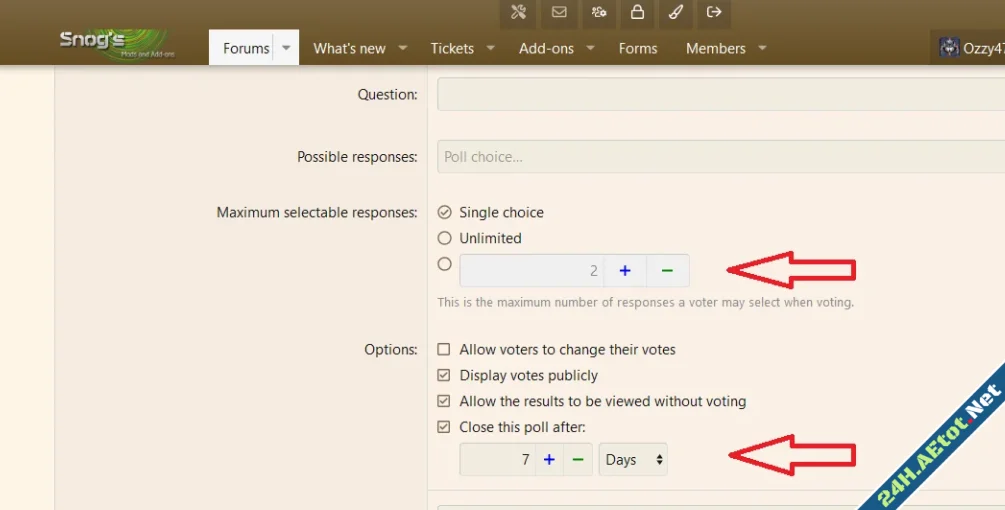This screenshot has width=1005, height=510.
Task: Go to the Forms navigation link
Action: click(x=638, y=48)
